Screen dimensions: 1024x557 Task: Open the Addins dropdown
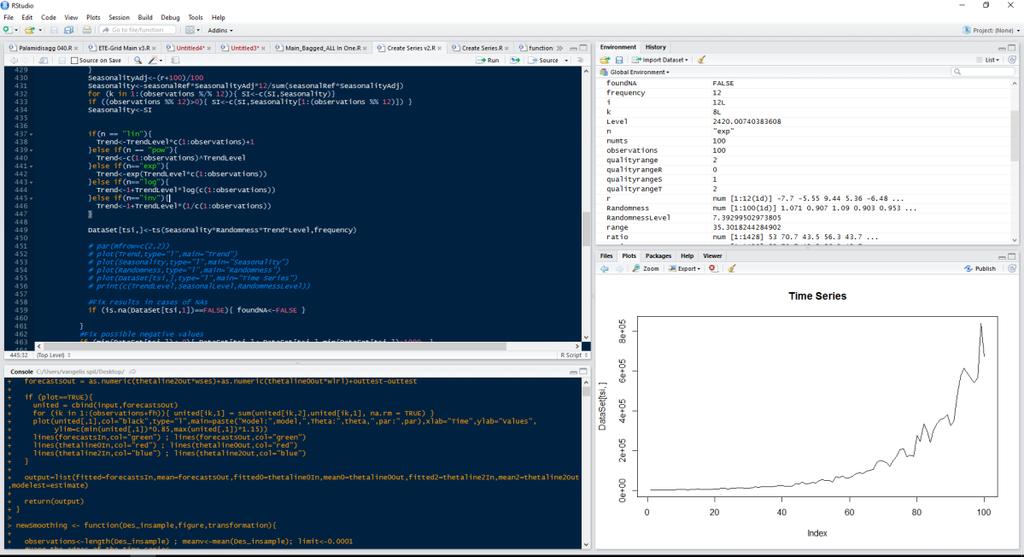(x=220, y=30)
